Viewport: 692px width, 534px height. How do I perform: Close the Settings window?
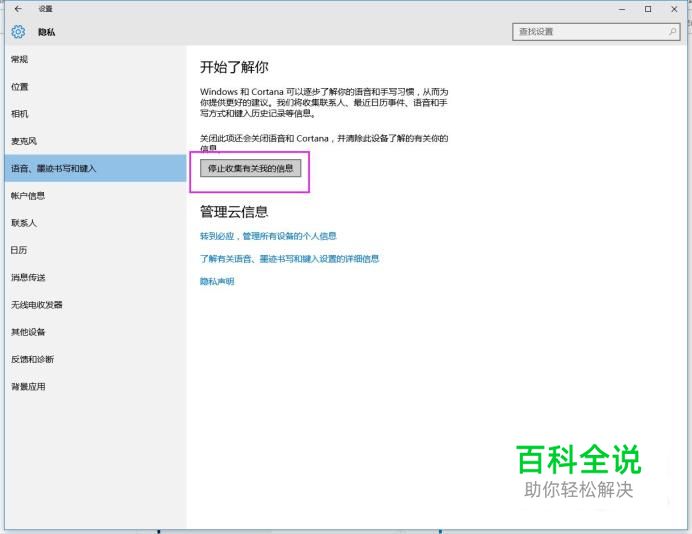pyautogui.click(x=674, y=9)
